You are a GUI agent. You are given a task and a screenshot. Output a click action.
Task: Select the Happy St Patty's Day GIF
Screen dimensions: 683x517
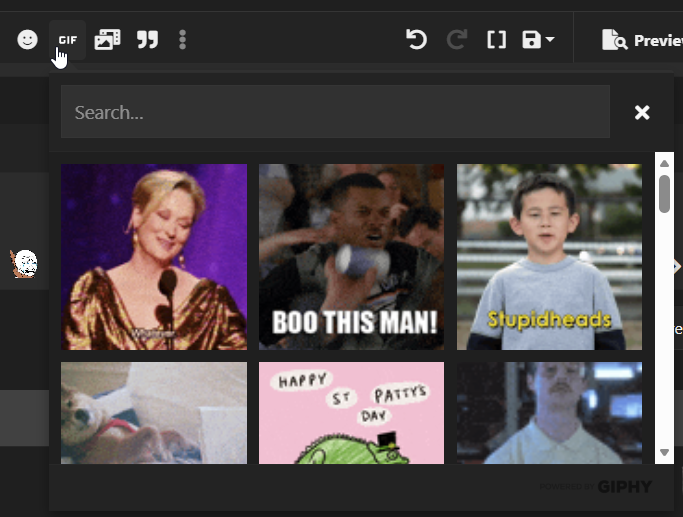[x=352, y=413]
